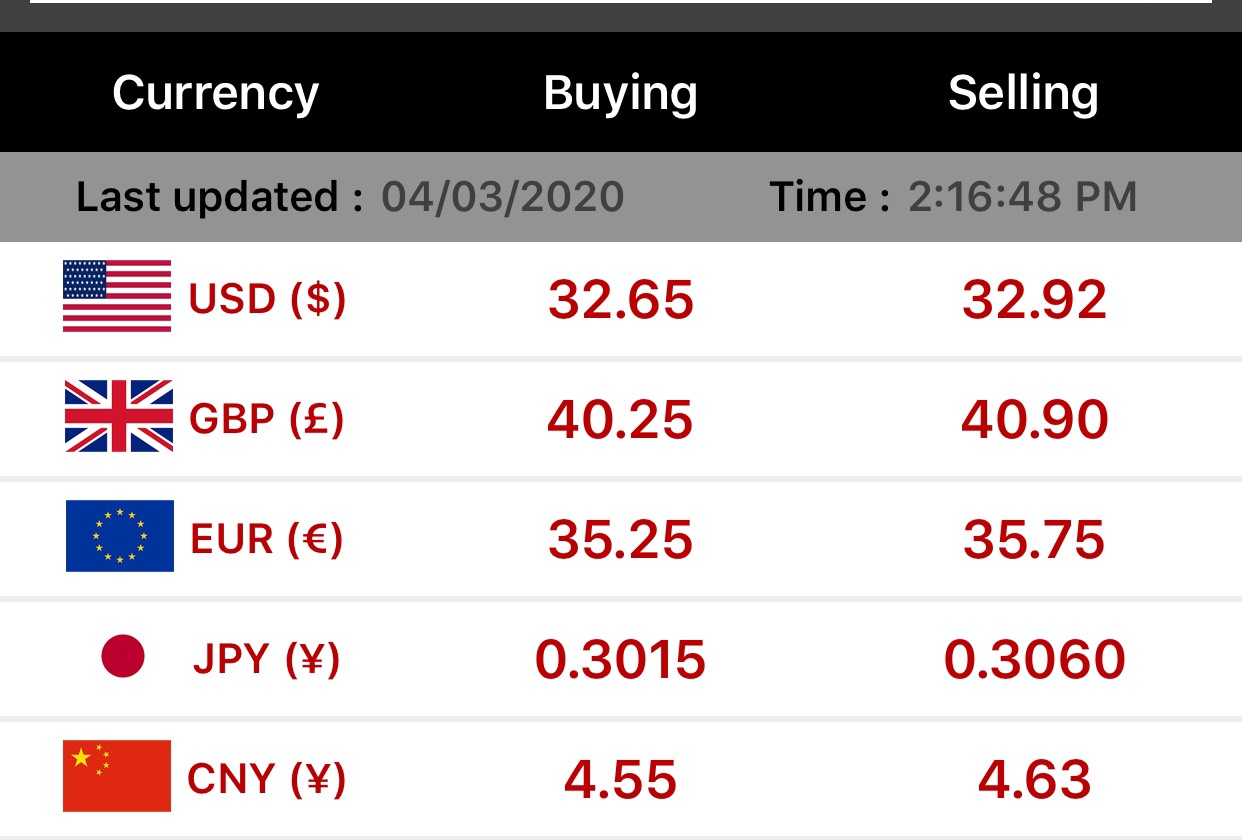Open the CNY (¥) currency label
This screenshot has width=1242, height=840.
[267, 779]
